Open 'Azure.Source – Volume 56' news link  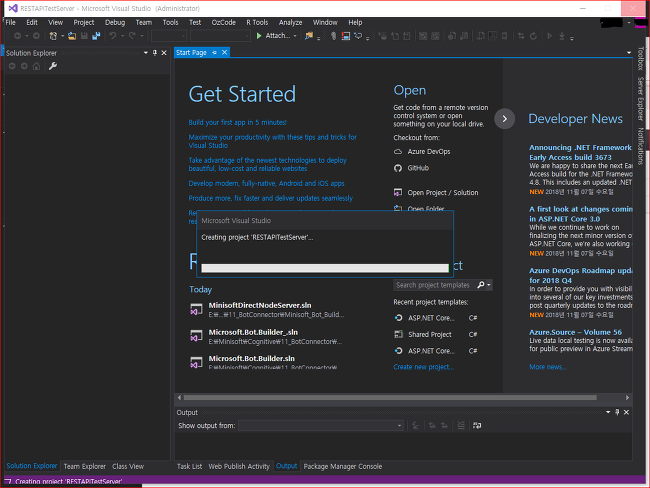point(575,332)
